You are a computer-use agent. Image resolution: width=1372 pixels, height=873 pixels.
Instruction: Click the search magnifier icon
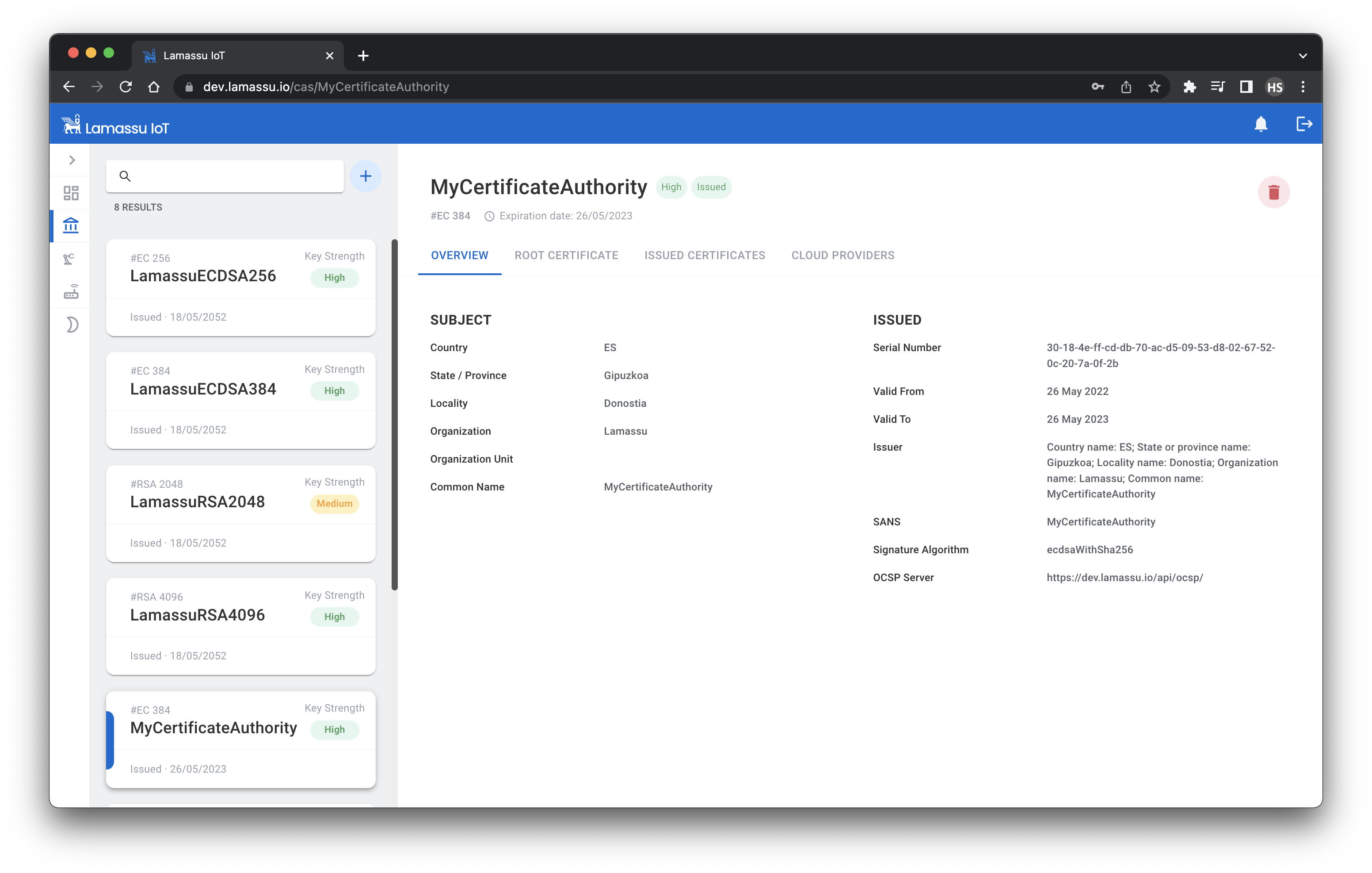[x=126, y=176]
